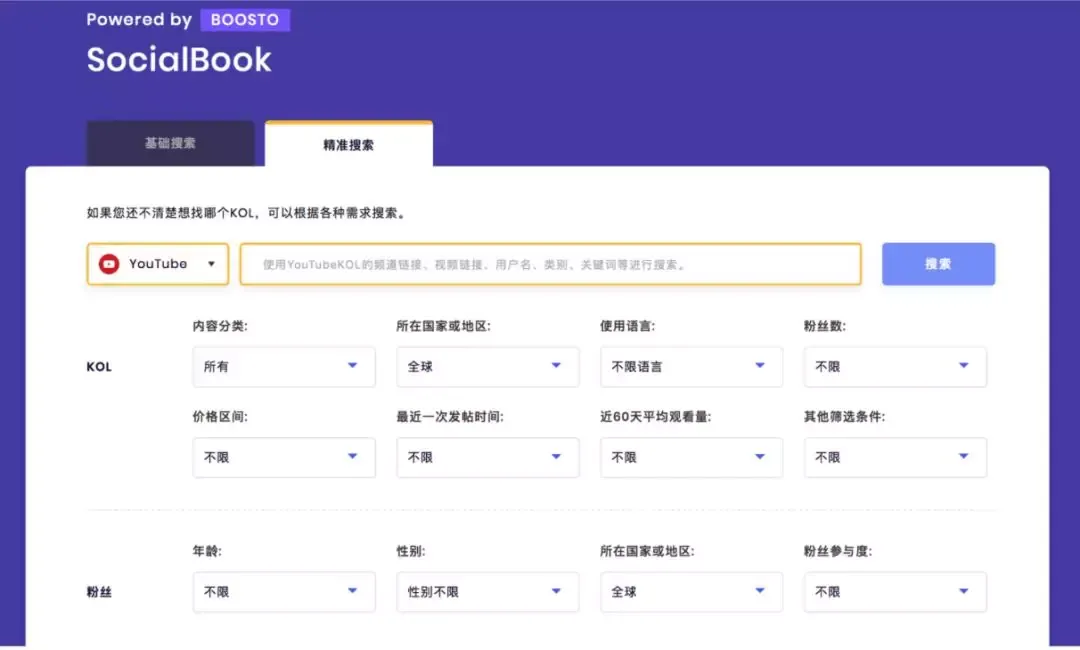
Task: Click the 近60天平均观看量: label
Action: point(656,417)
